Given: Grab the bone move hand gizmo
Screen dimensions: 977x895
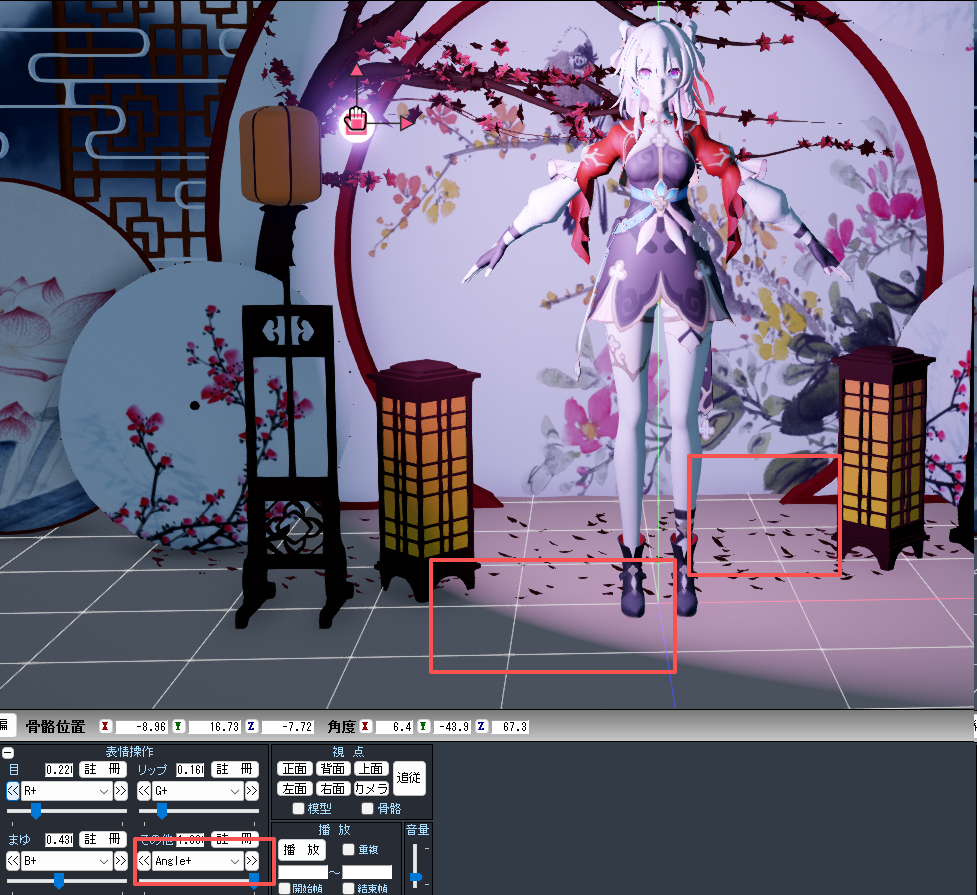Looking at the screenshot, I should (x=356, y=120).
